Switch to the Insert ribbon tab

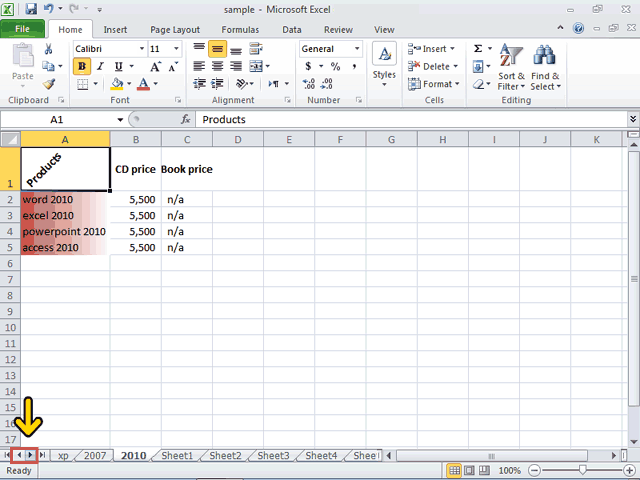click(x=115, y=30)
